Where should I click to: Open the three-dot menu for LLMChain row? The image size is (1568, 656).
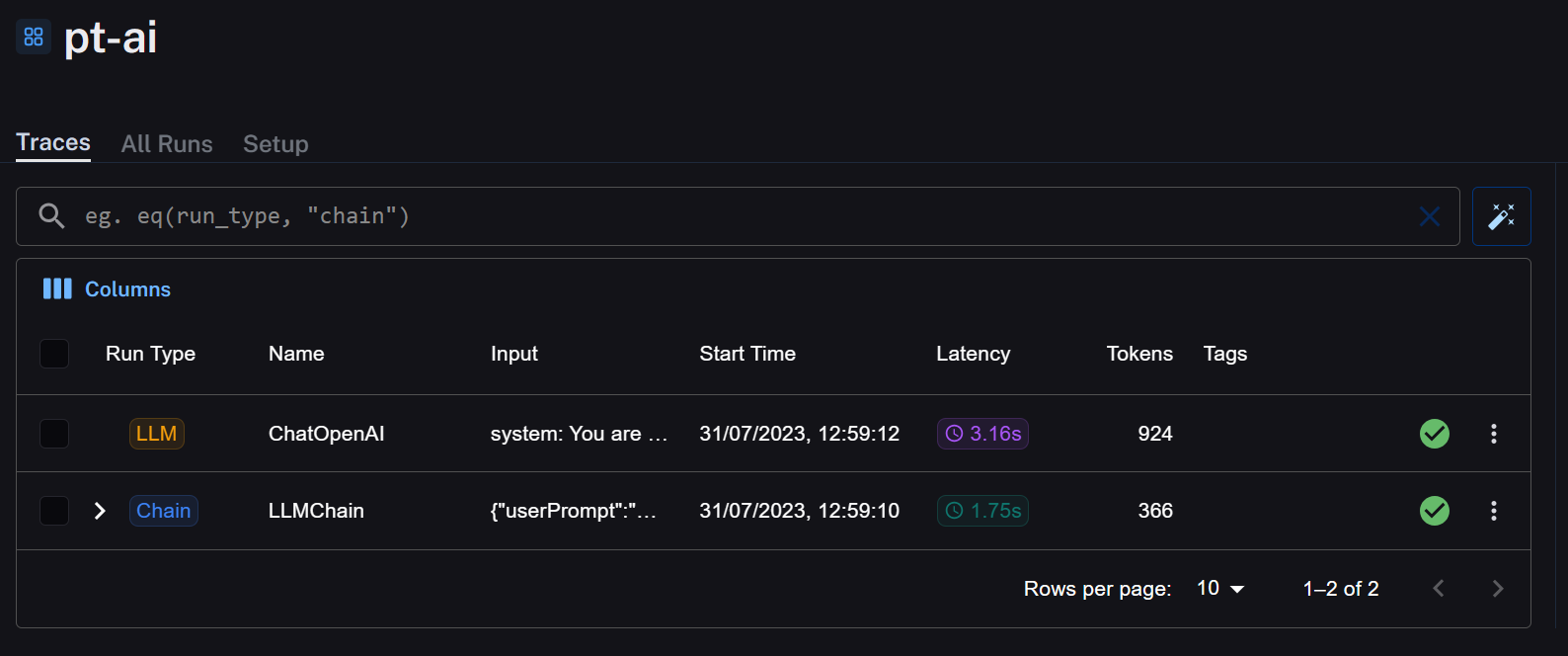1493,511
